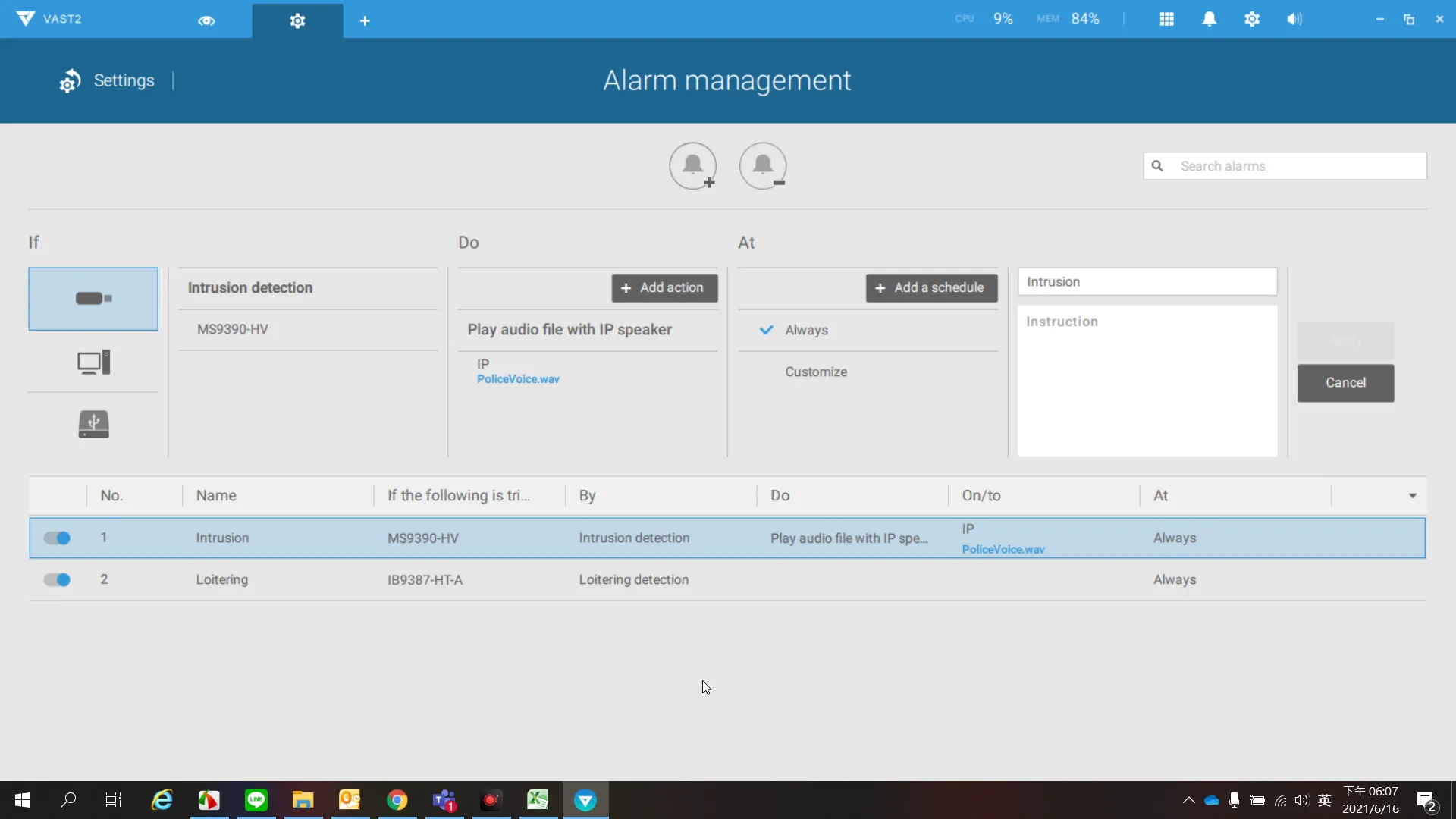The image size is (1456, 819).
Task: Select the camera source icon under If
Action: click(x=93, y=299)
